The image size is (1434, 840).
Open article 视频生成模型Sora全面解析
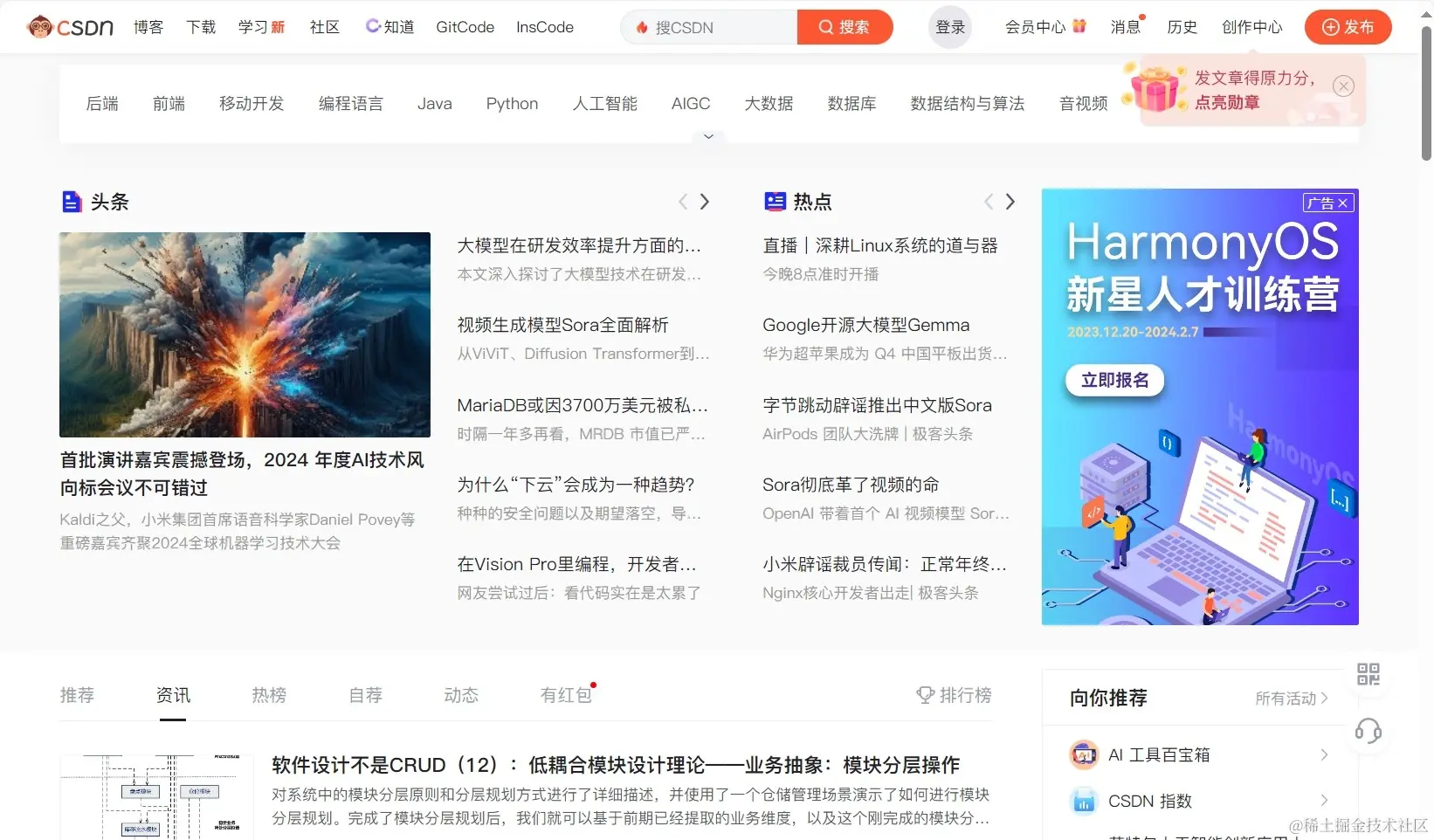point(562,325)
